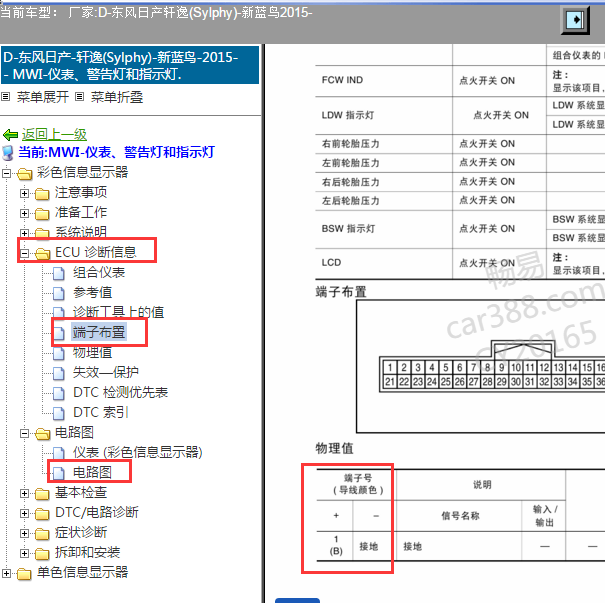
Task: Expand the 系统说明 folder
Action: click(24, 233)
